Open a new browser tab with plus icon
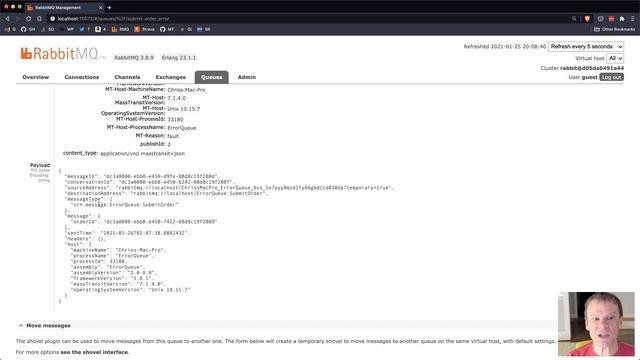 [x=109, y=7]
